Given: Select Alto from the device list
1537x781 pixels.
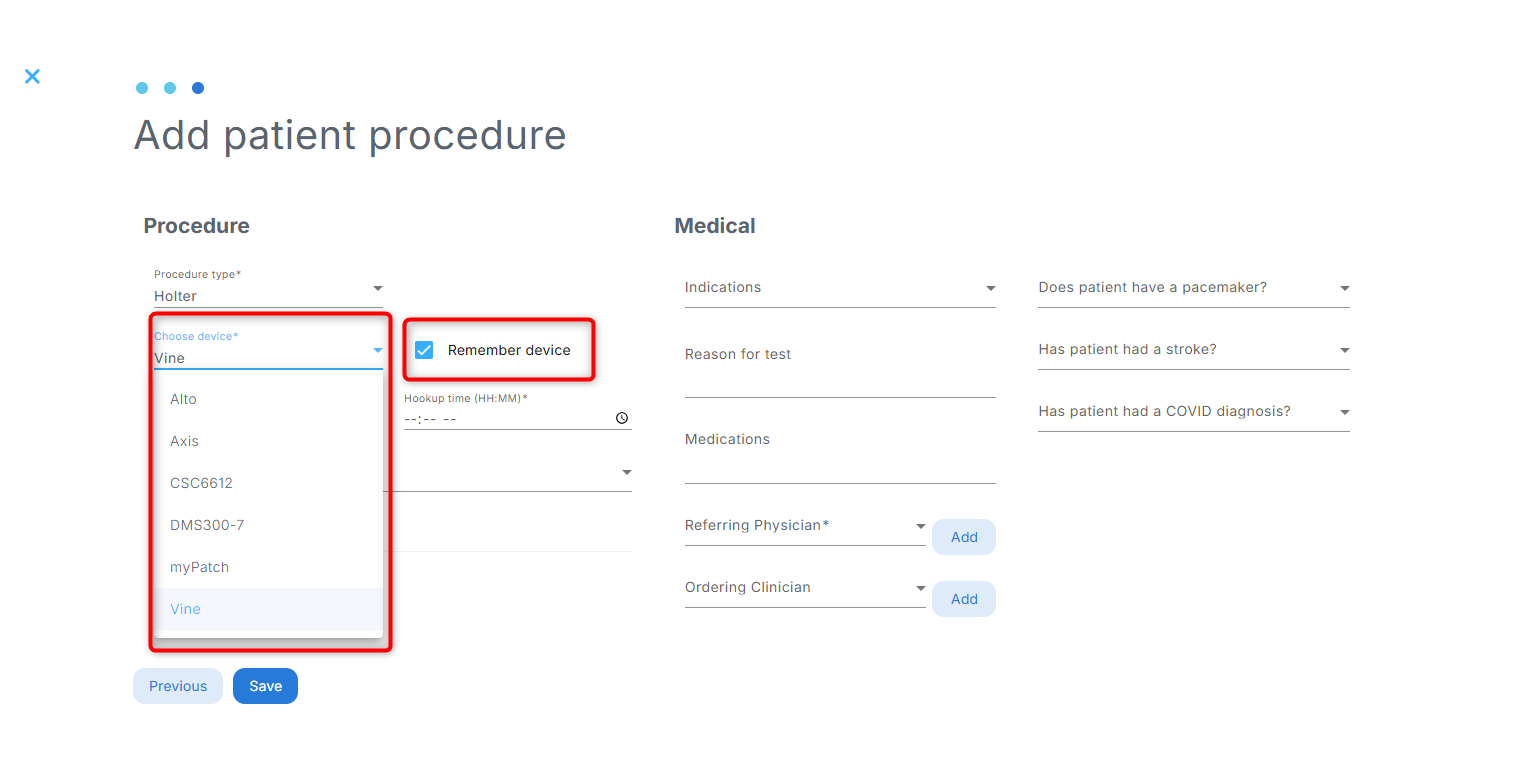Looking at the screenshot, I should pyautogui.click(x=268, y=399).
